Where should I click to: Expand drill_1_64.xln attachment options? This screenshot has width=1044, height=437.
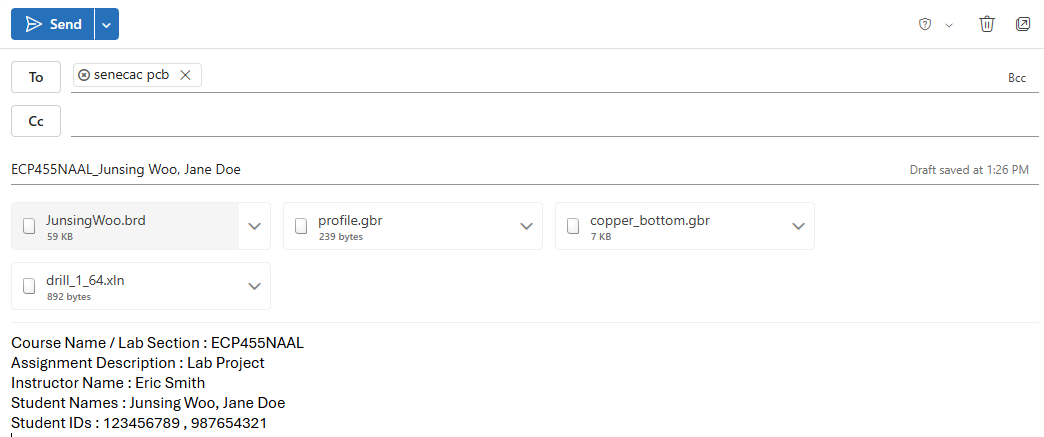[254, 287]
